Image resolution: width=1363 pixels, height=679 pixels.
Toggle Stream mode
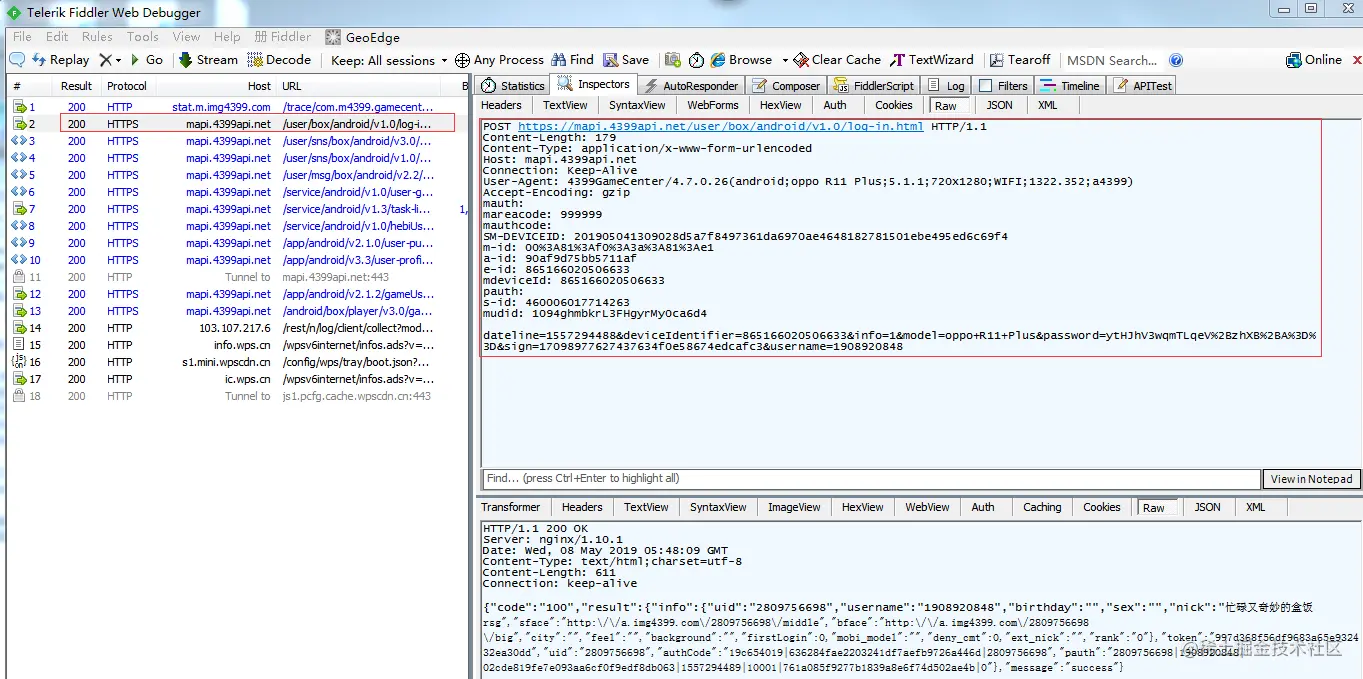(208, 60)
